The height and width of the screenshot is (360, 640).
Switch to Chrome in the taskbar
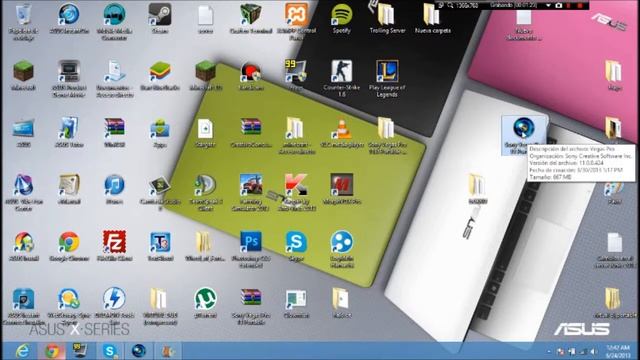tap(52, 351)
